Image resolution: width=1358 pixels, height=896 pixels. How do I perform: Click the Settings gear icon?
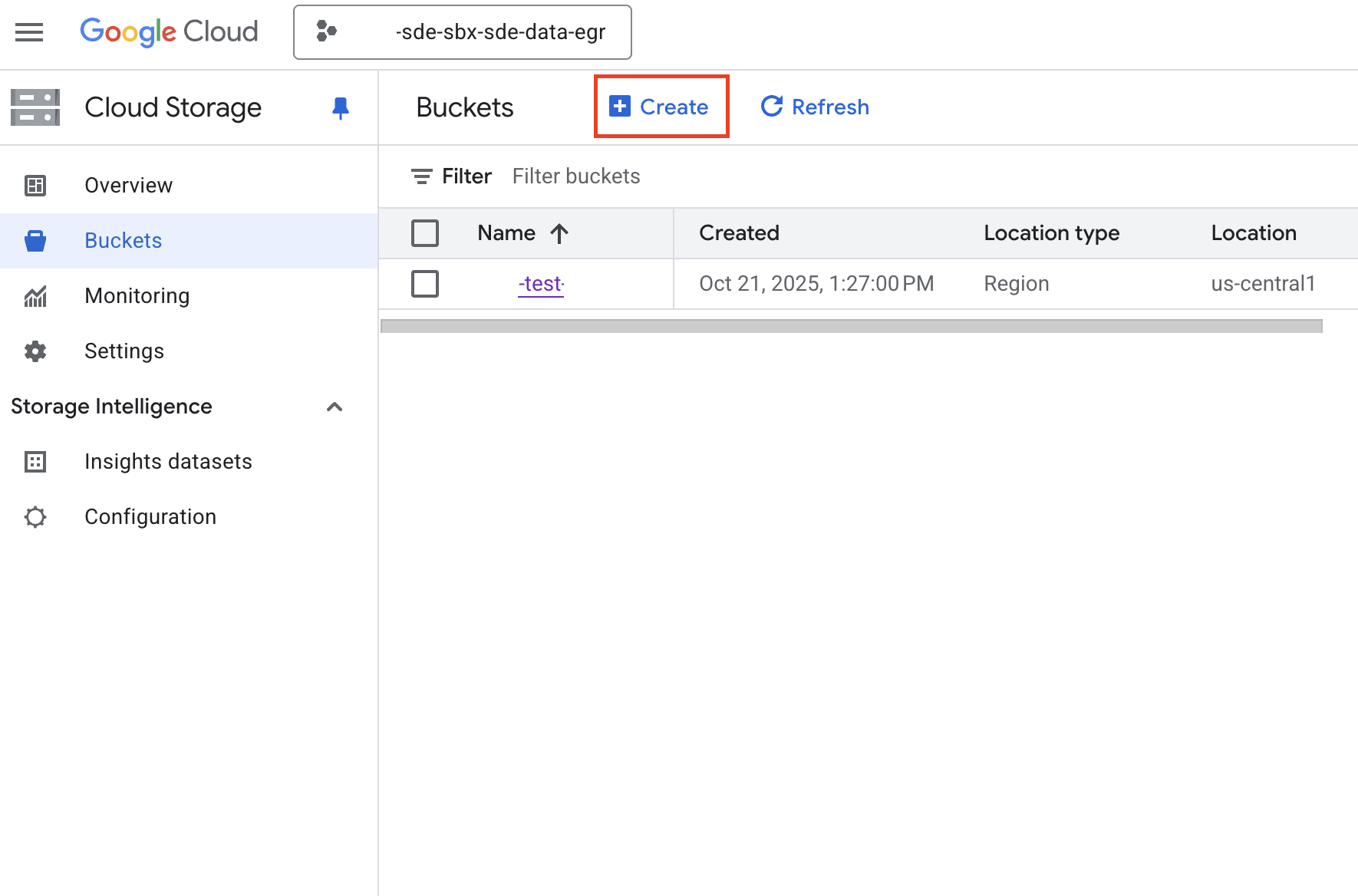[35, 351]
